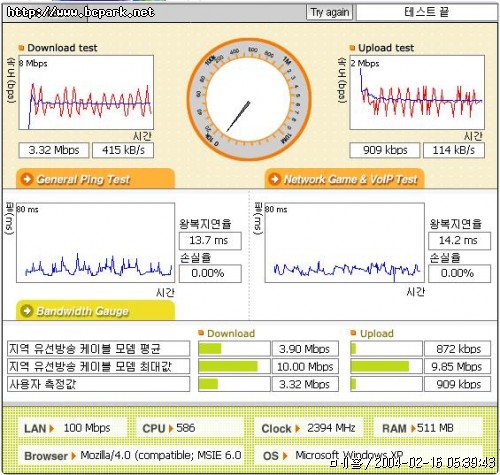500x475 pixels.
Task: Click the general ping 0.00% loss value
Action: click(210, 274)
